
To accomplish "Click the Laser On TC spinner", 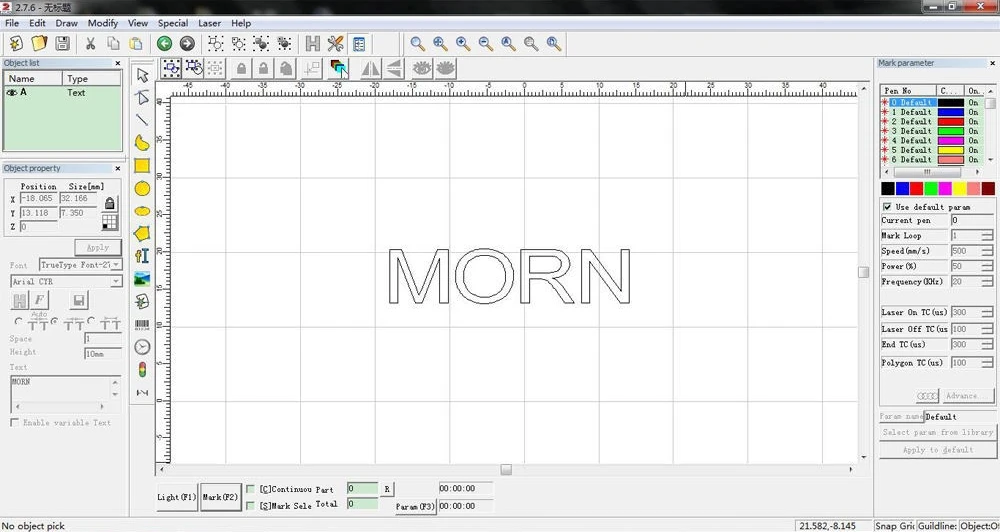I will click(987, 313).
